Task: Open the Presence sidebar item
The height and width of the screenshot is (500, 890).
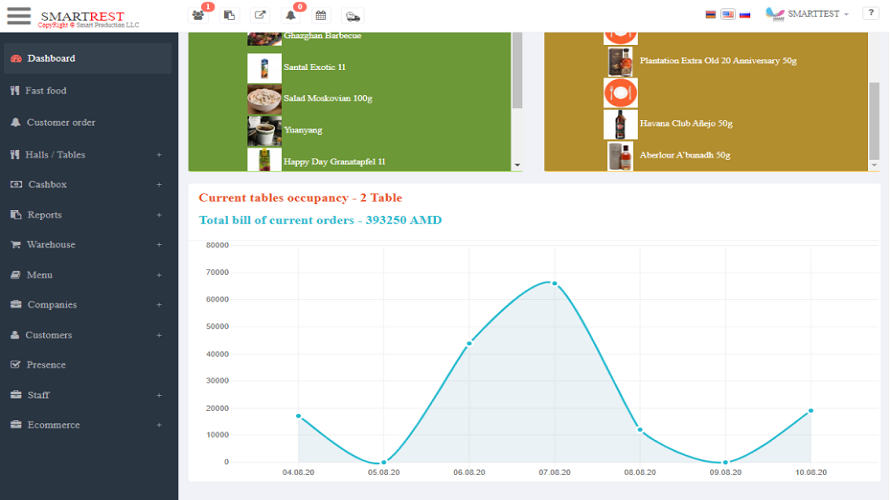Action: click(46, 365)
